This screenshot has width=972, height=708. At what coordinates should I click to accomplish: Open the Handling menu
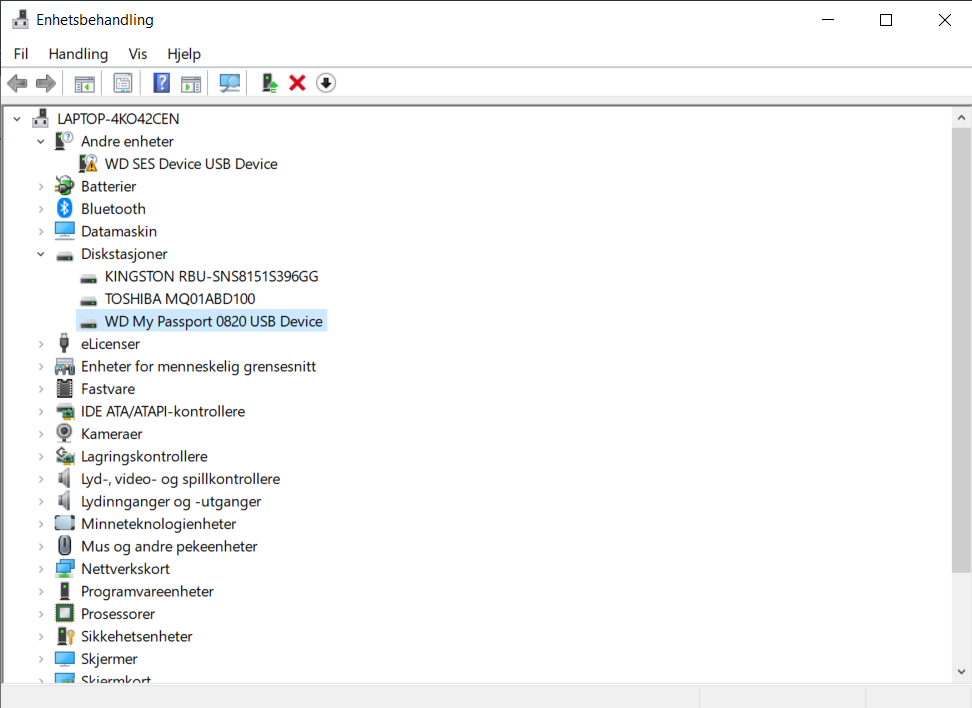[78, 54]
